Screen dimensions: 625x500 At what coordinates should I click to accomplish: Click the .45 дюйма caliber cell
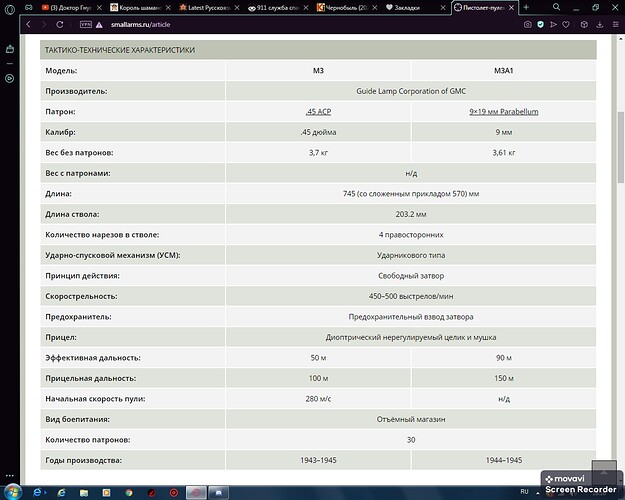[318, 132]
